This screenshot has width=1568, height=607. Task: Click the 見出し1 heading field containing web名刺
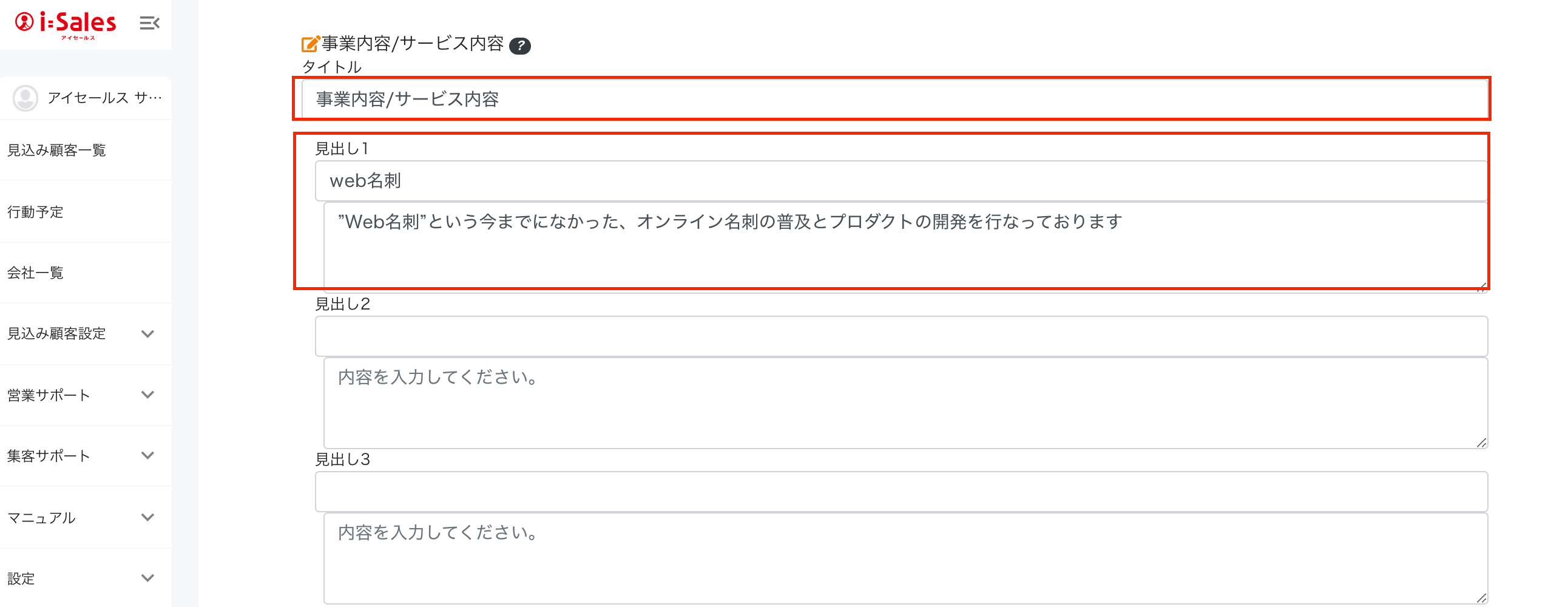pos(901,181)
